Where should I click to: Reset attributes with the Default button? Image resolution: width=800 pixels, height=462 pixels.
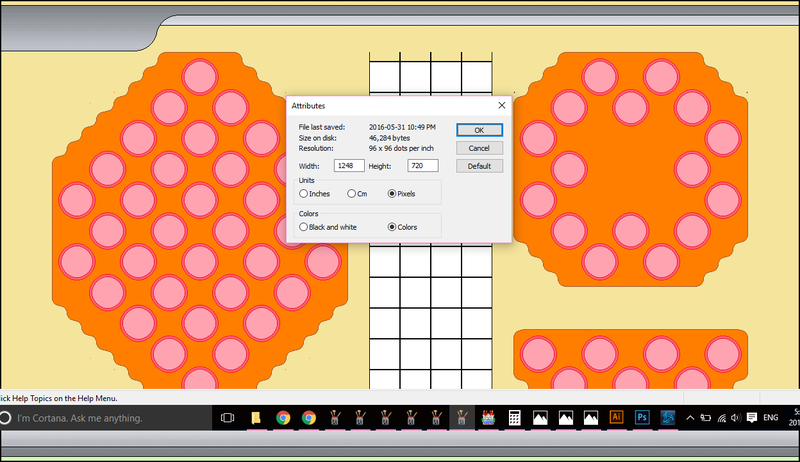479,166
